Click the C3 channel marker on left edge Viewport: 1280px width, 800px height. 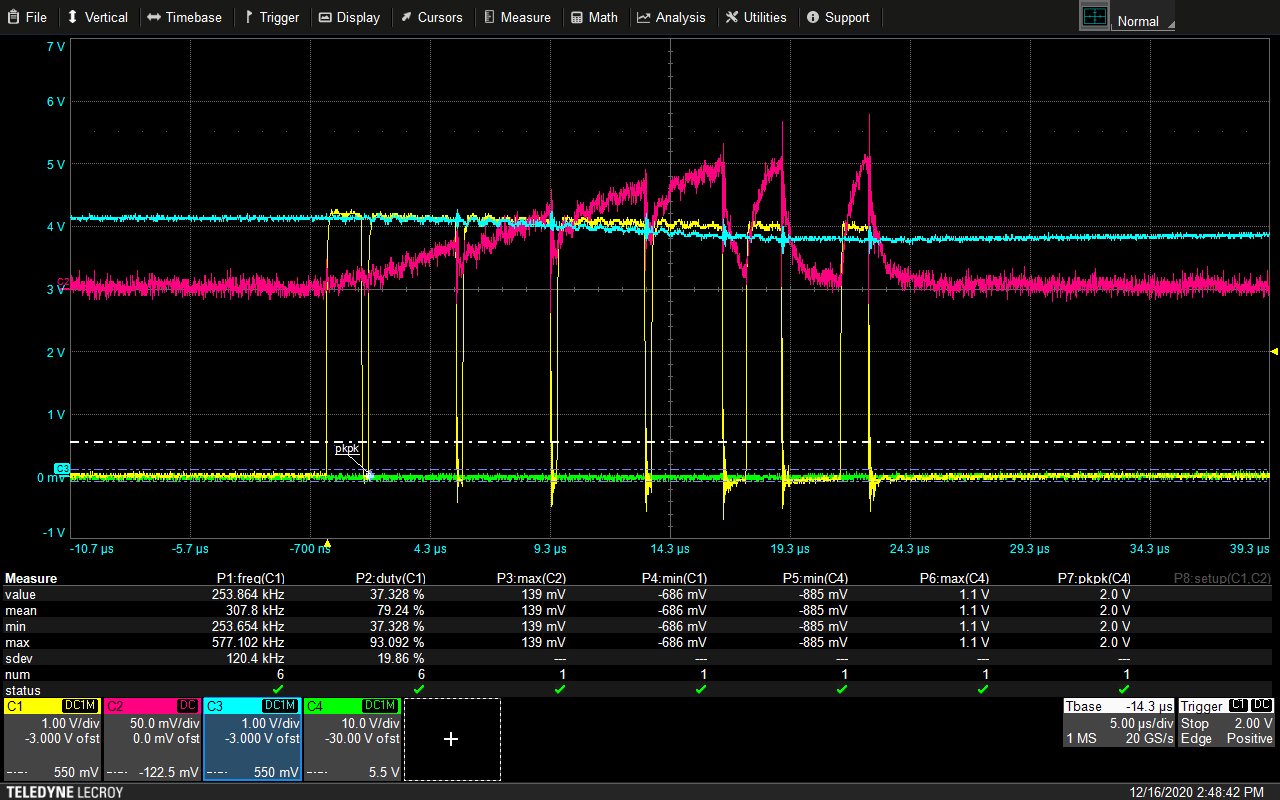pos(62,468)
